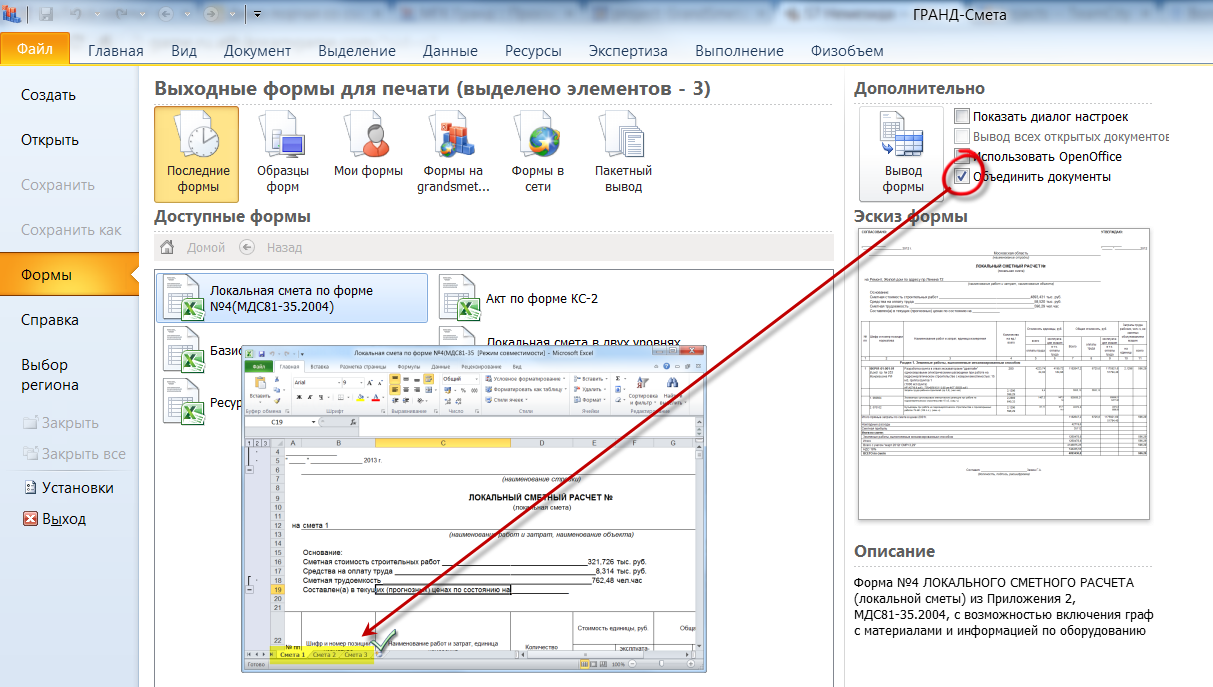1213x687 pixels.
Task: Click the ГРАНД-Смета app icon in title bar
Action: click(13, 13)
